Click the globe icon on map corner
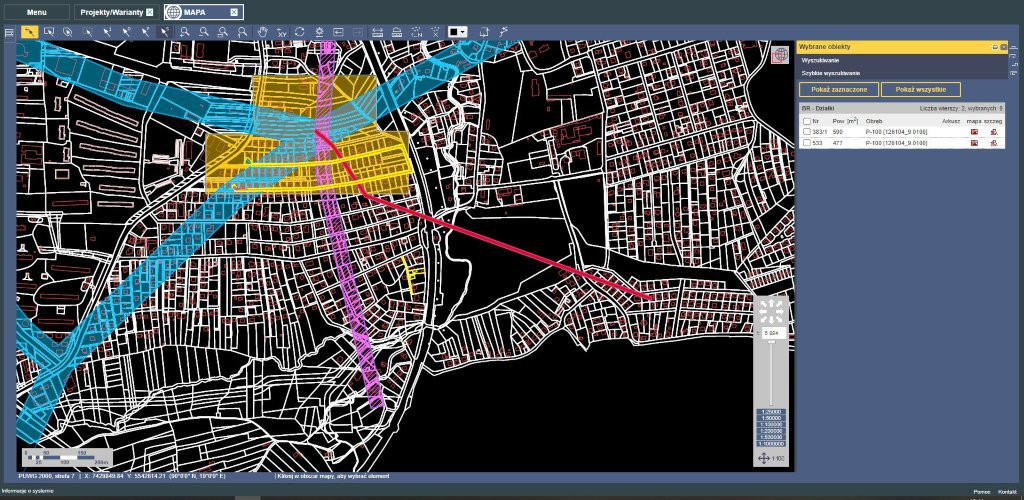The height and width of the screenshot is (500, 1024). point(782,56)
